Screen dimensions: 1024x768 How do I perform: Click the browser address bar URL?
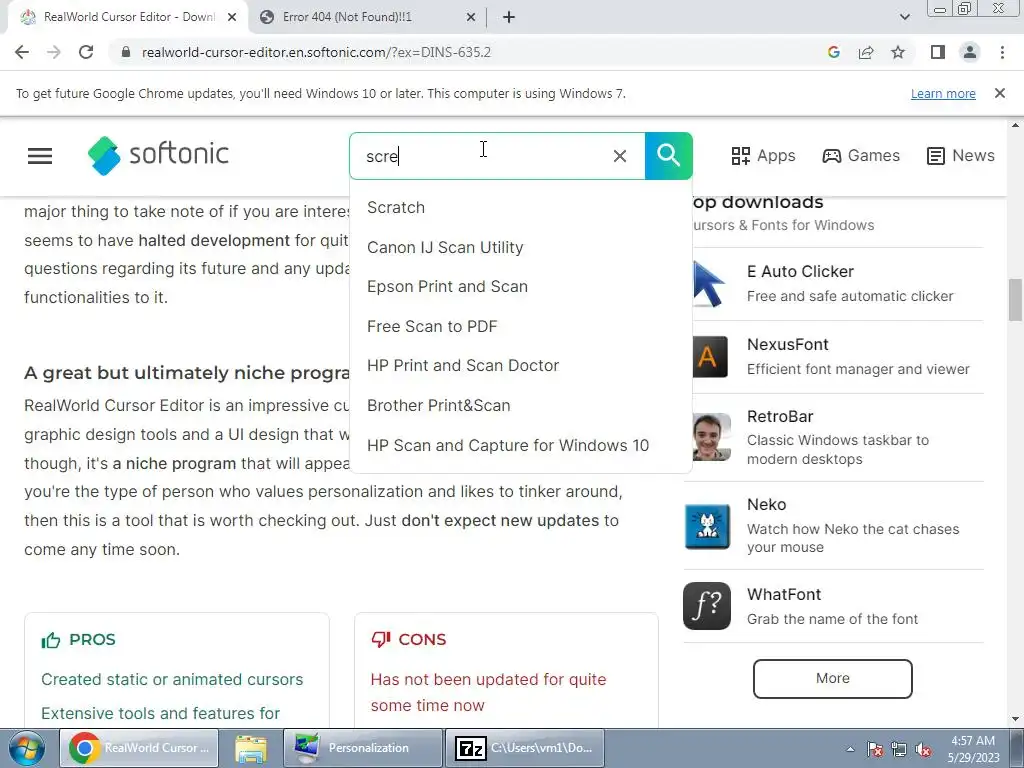click(316, 52)
